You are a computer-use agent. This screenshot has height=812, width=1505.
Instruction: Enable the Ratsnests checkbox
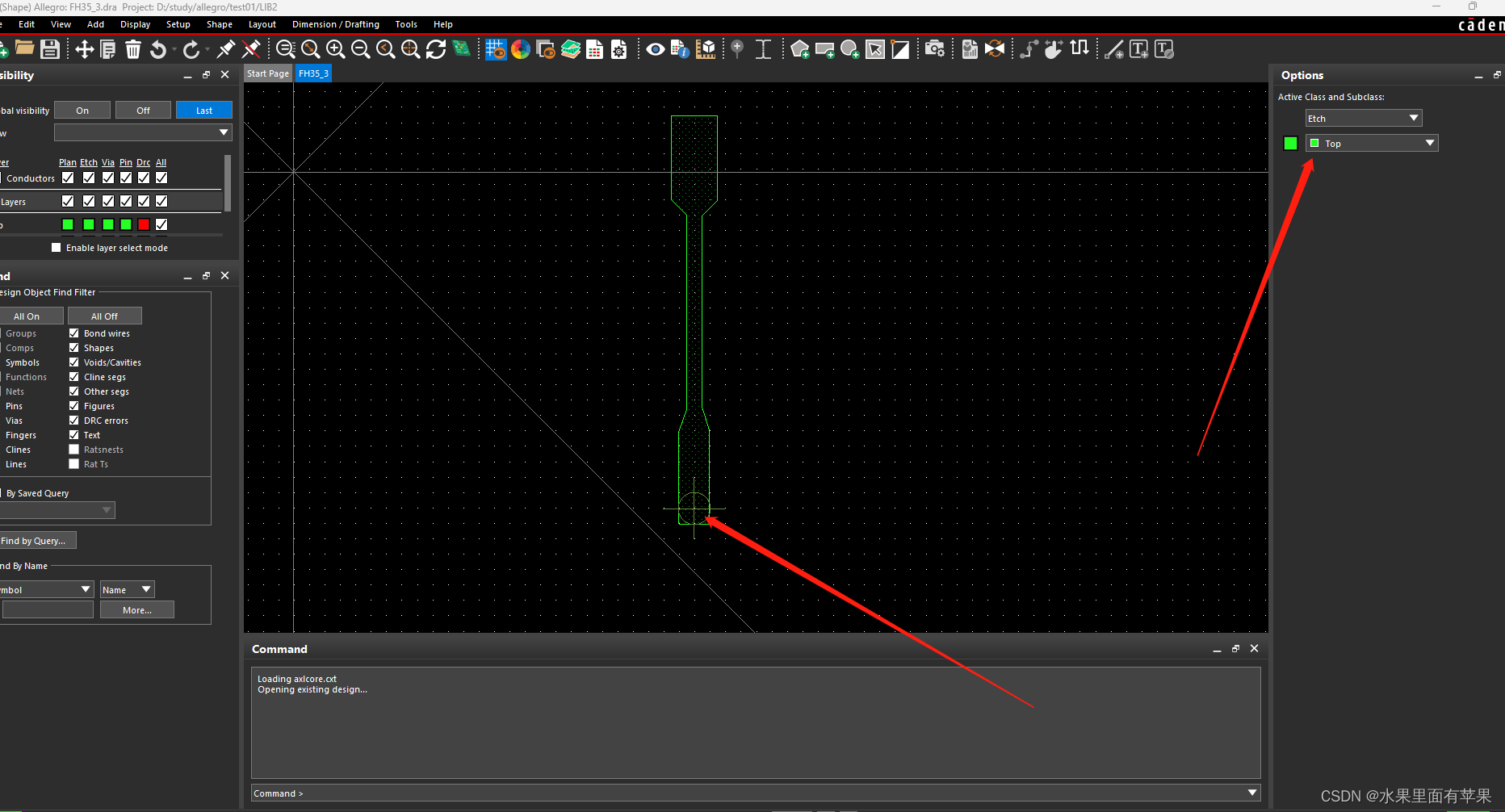coord(74,450)
